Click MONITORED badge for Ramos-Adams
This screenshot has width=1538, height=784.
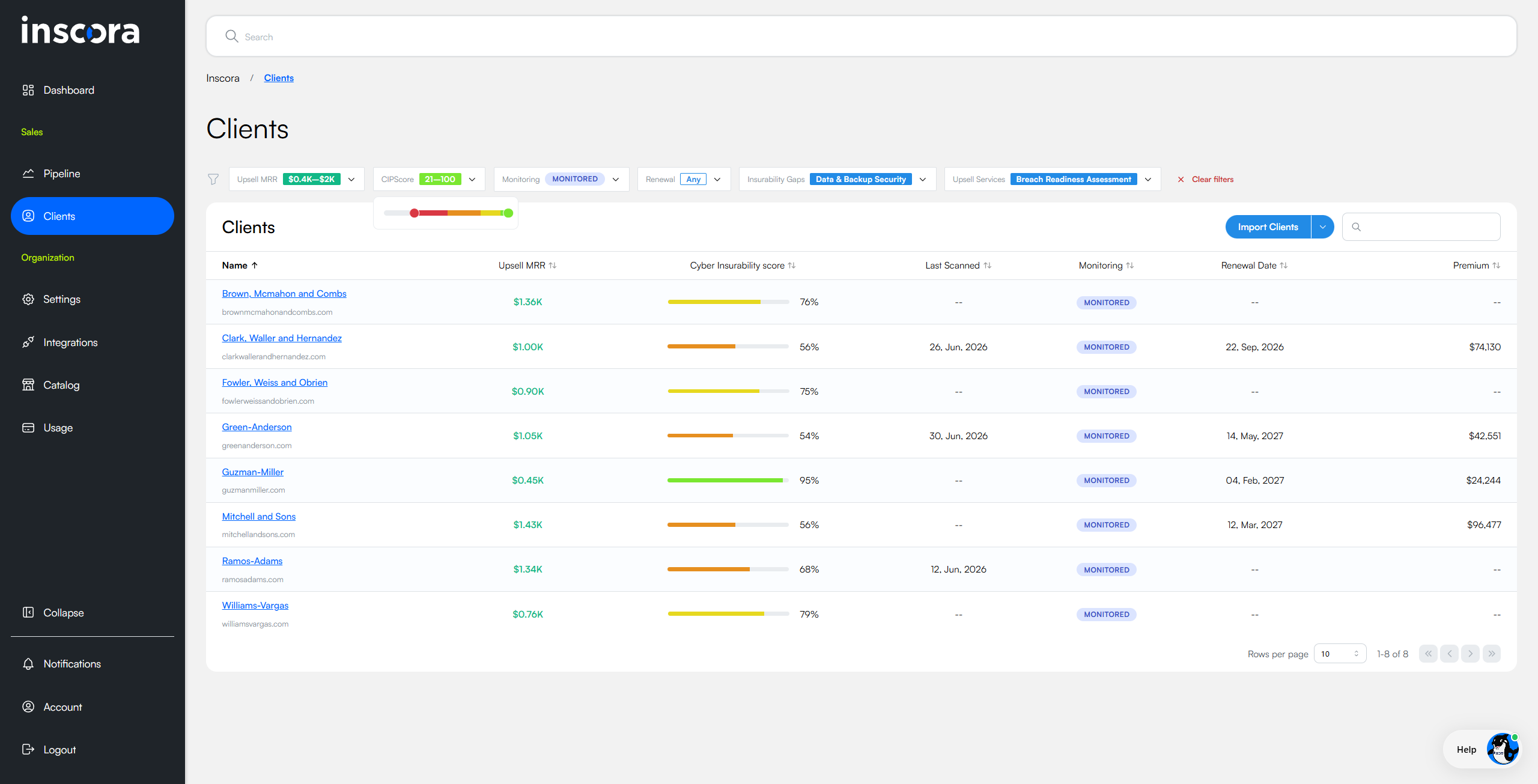1107,570
